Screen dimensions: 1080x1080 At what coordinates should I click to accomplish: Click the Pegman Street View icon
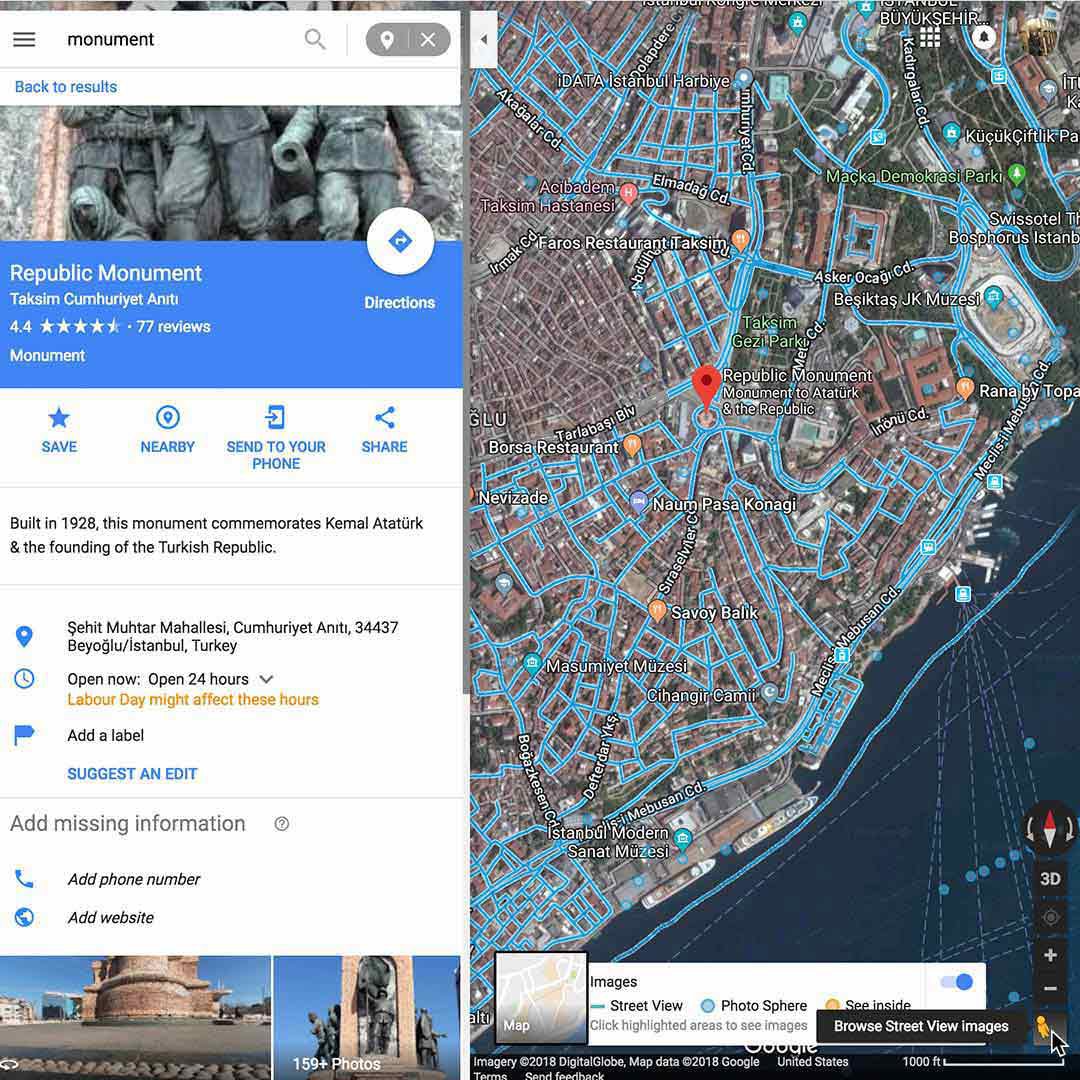(x=1043, y=1027)
